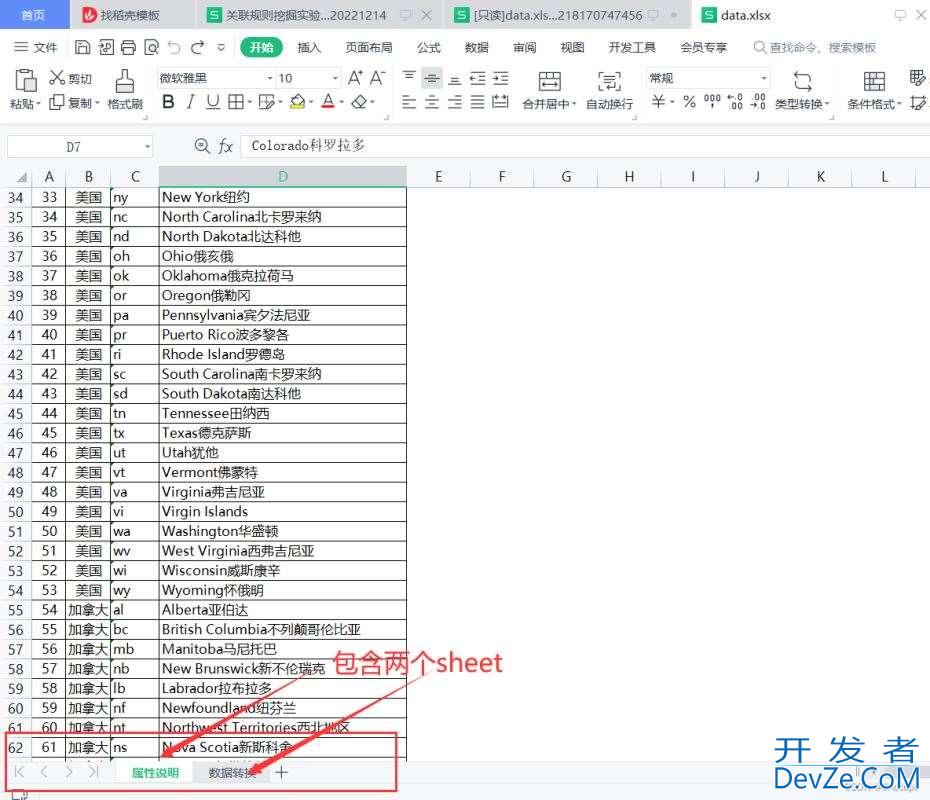Viewport: 930px width, 800px height.
Task: Align text right
Action: [454, 103]
